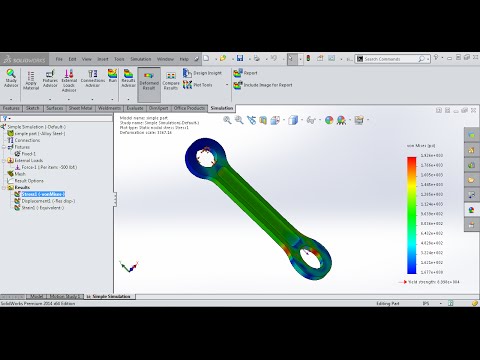The image size is (480, 360).
Task: Click the New document icon
Action: [206, 59]
